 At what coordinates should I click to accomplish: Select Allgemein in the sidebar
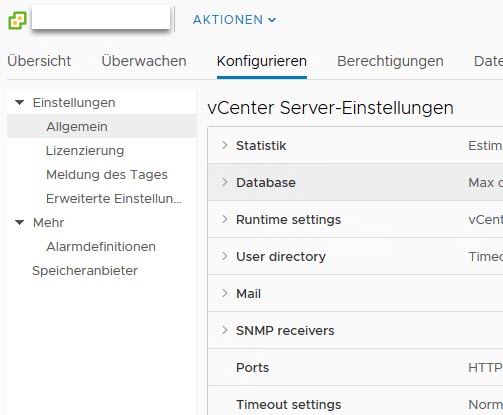pyautogui.click(x=101, y=126)
